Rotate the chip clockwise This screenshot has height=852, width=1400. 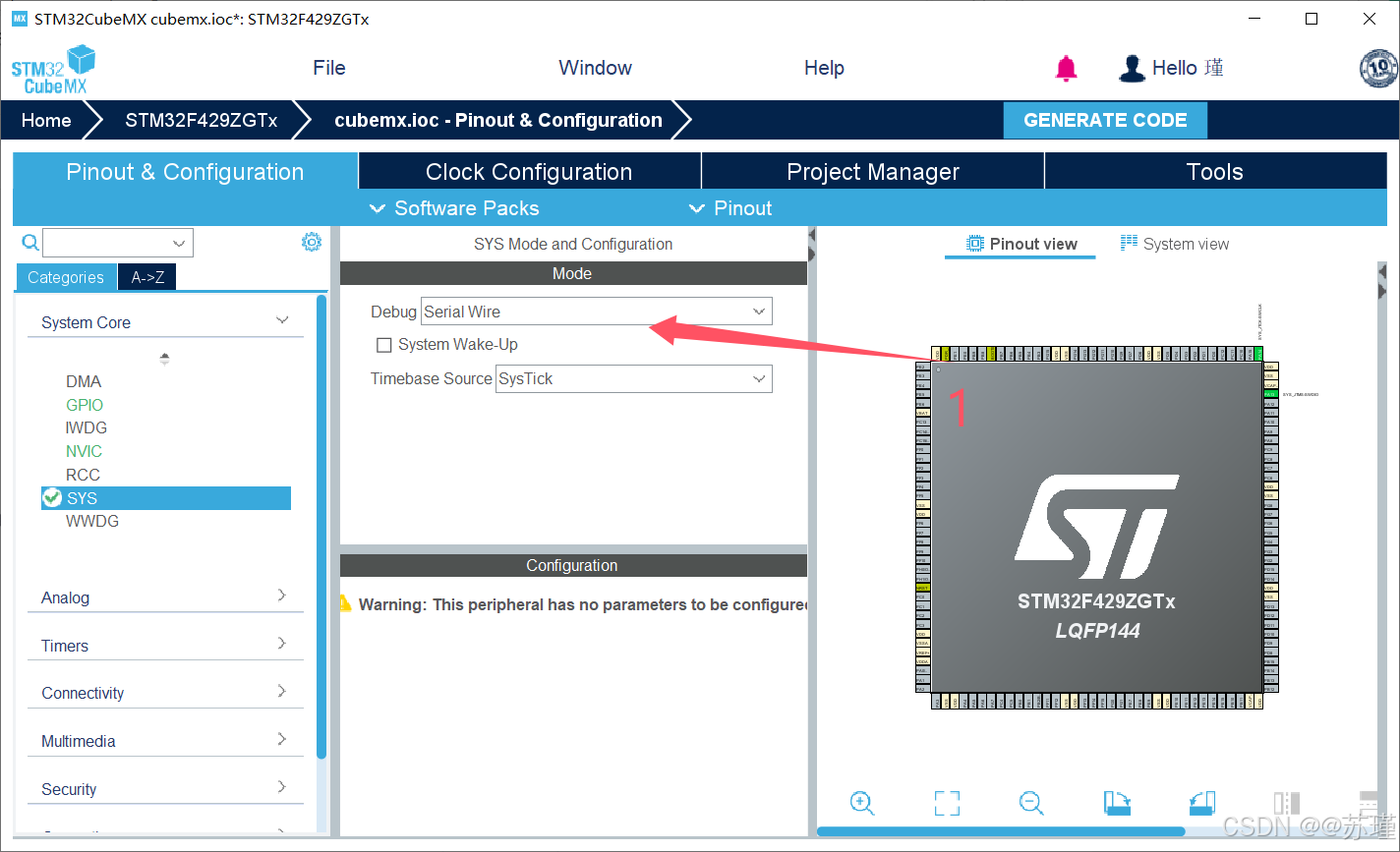pos(1118,803)
